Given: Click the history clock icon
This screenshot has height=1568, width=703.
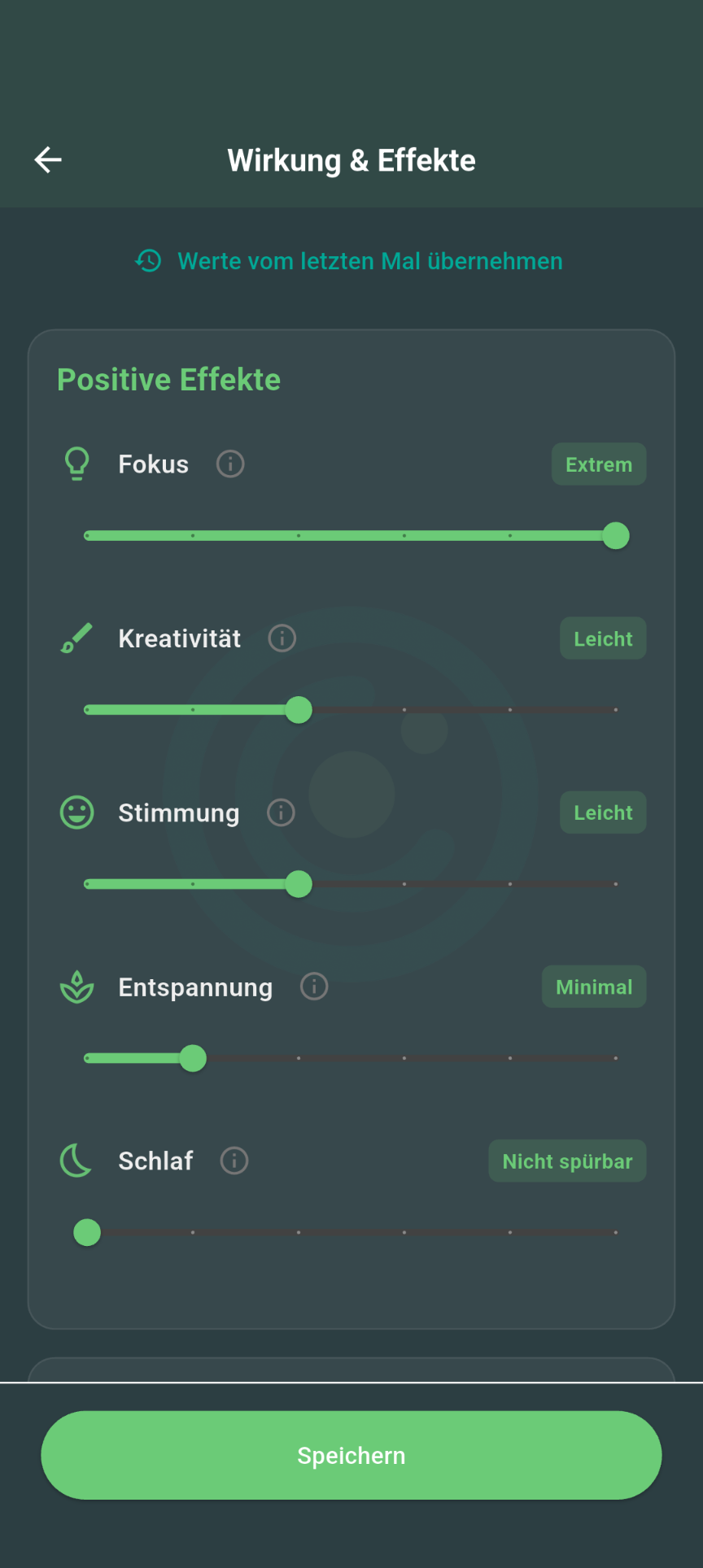Looking at the screenshot, I should (148, 261).
